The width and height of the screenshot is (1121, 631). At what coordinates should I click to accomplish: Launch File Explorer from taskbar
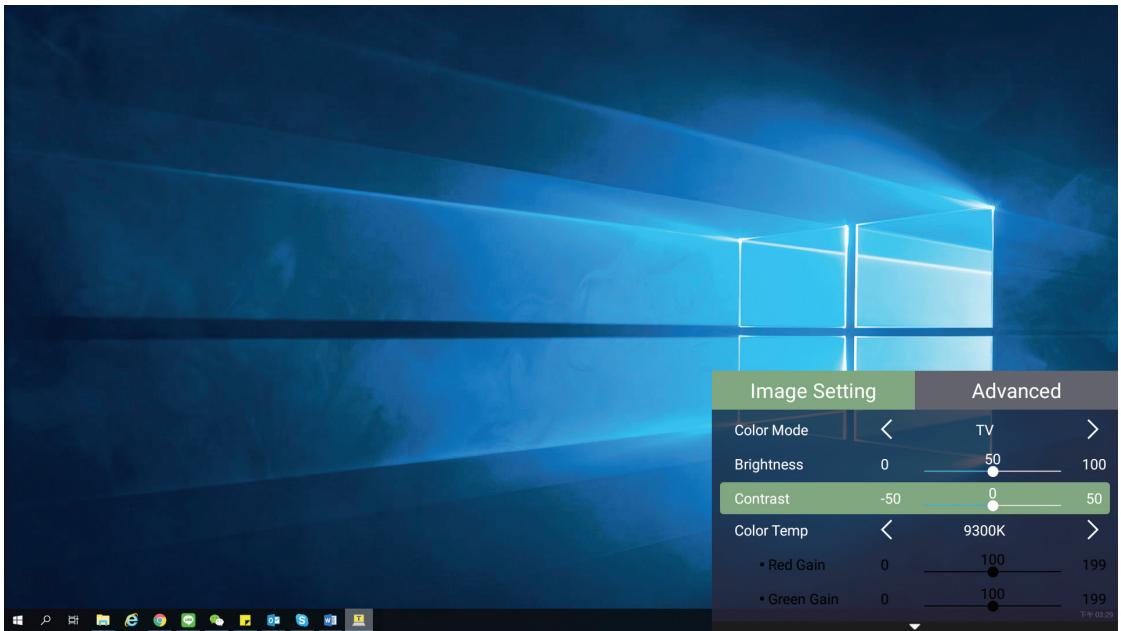103,620
